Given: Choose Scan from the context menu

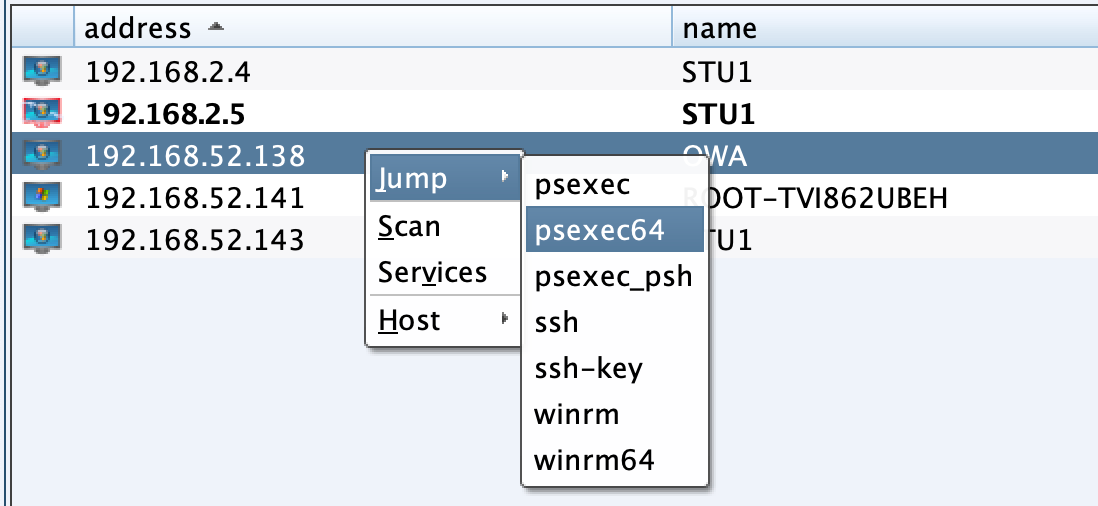Looking at the screenshot, I should 410,227.
